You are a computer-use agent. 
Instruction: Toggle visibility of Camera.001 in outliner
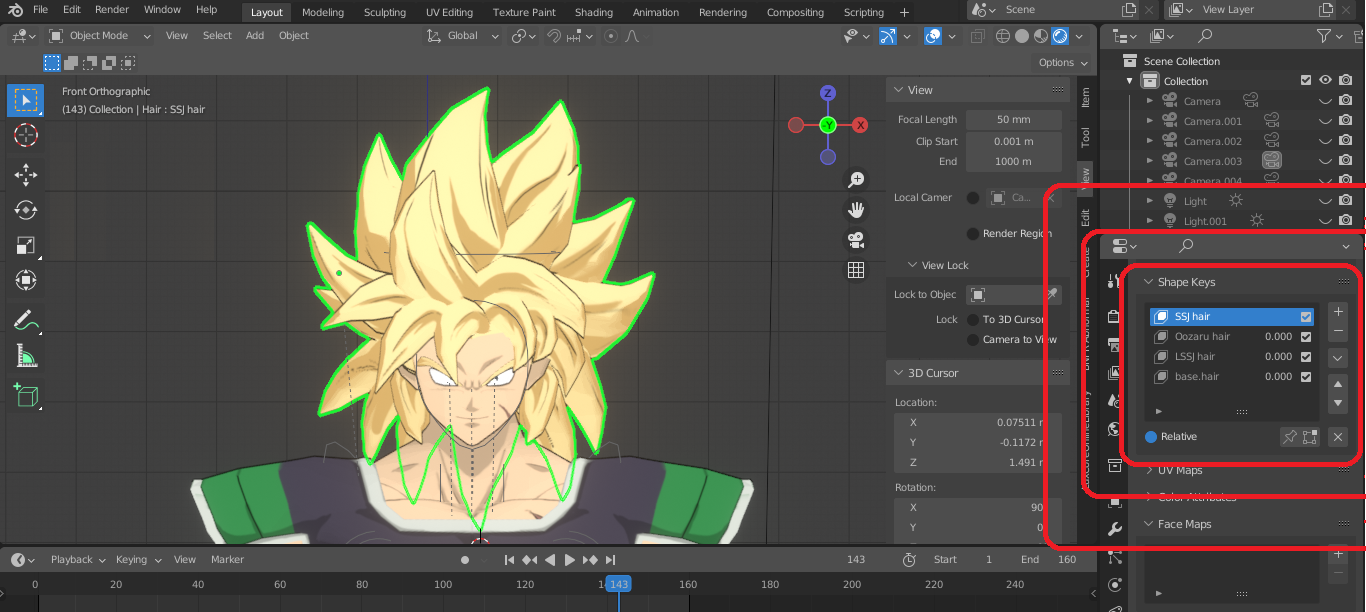coord(1325,121)
